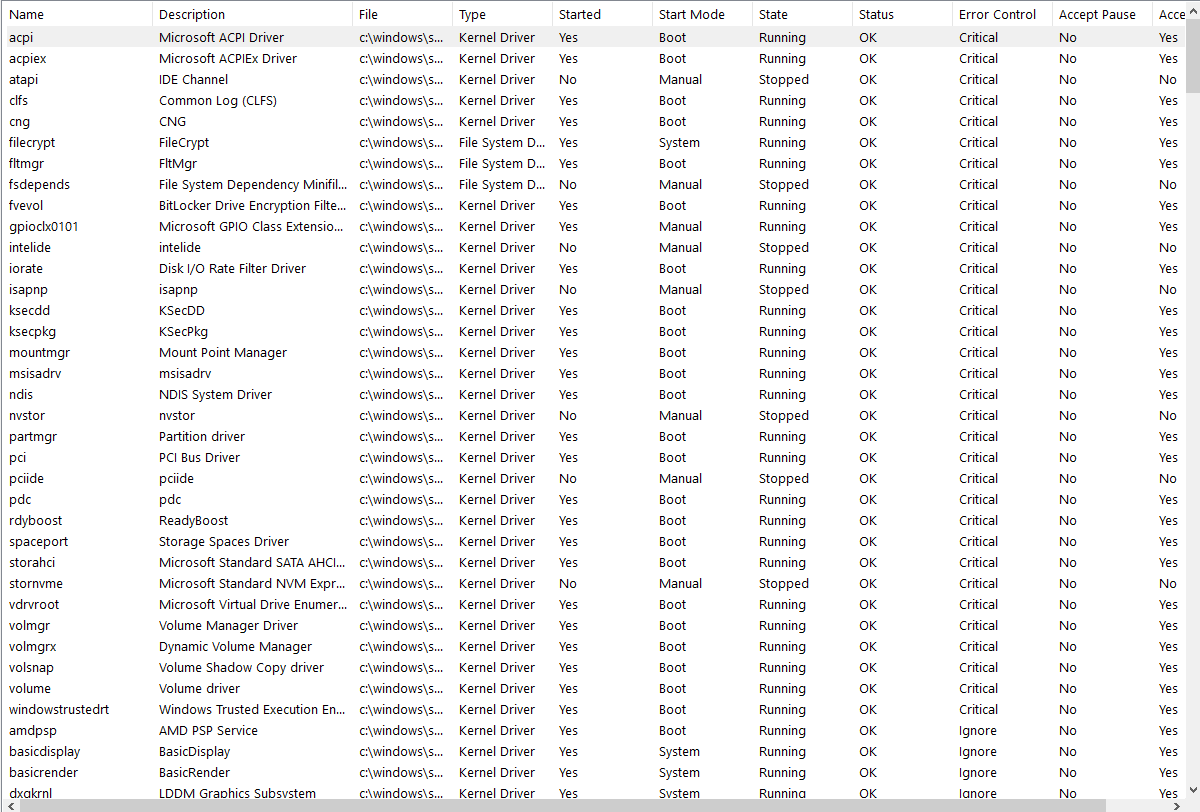Select the volsnap driver entry
Screen dimensions: 1200x812
(x=592, y=667)
